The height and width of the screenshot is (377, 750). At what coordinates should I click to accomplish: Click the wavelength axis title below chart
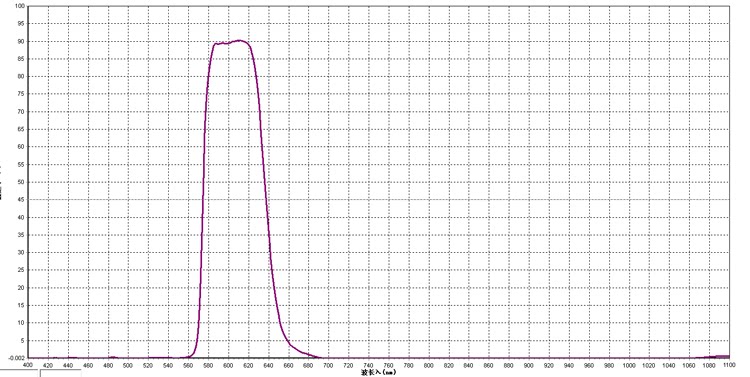pyautogui.click(x=379, y=372)
